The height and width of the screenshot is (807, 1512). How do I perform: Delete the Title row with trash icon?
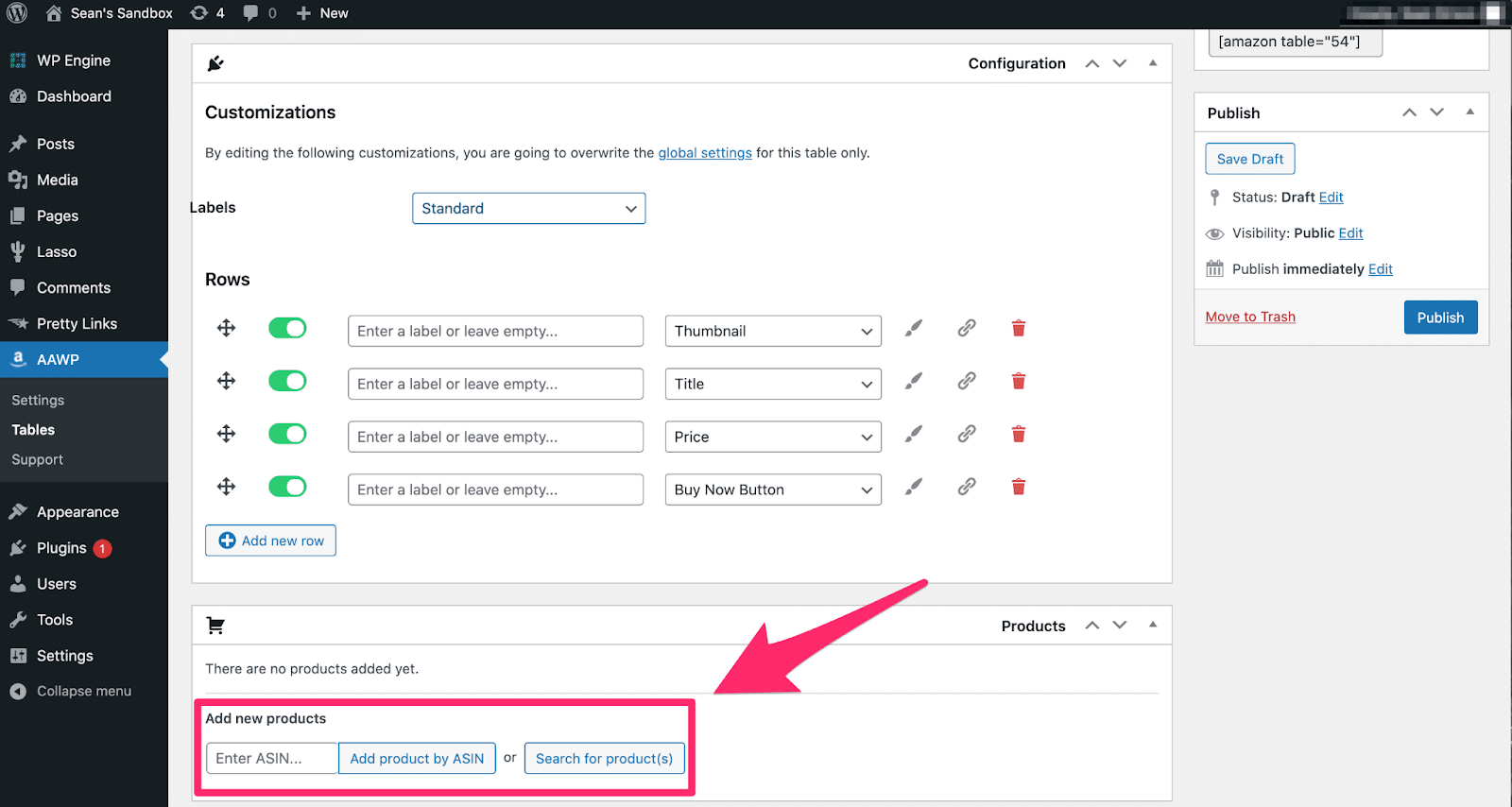click(1019, 381)
